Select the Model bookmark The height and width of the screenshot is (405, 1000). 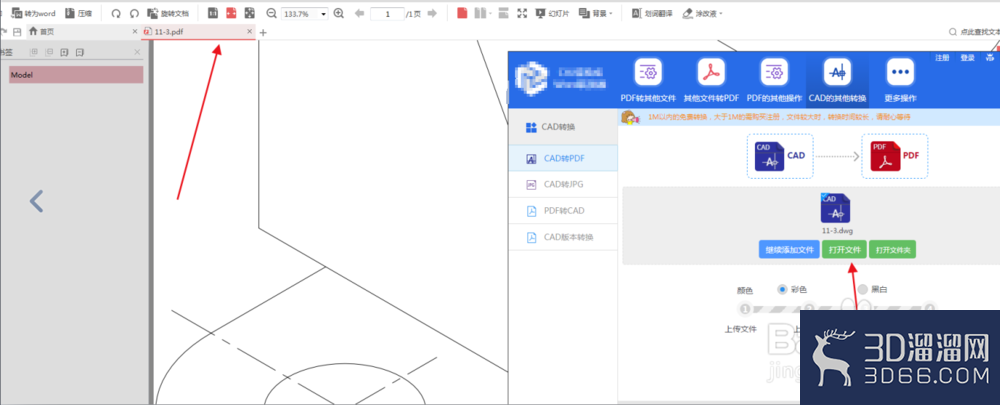pos(76,75)
